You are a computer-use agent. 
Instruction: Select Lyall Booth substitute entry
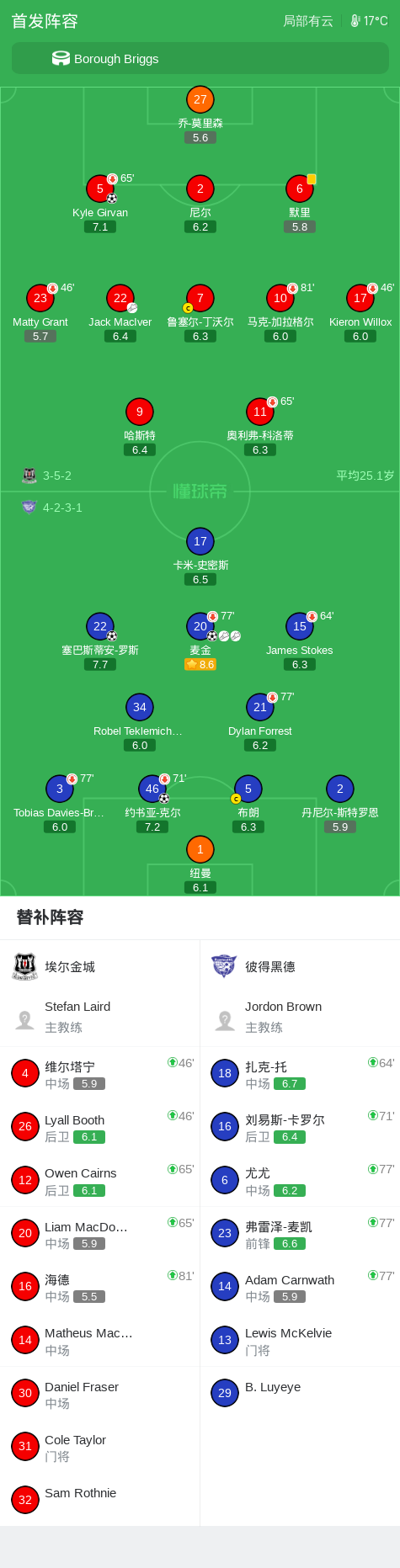click(x=100, y=1127)
